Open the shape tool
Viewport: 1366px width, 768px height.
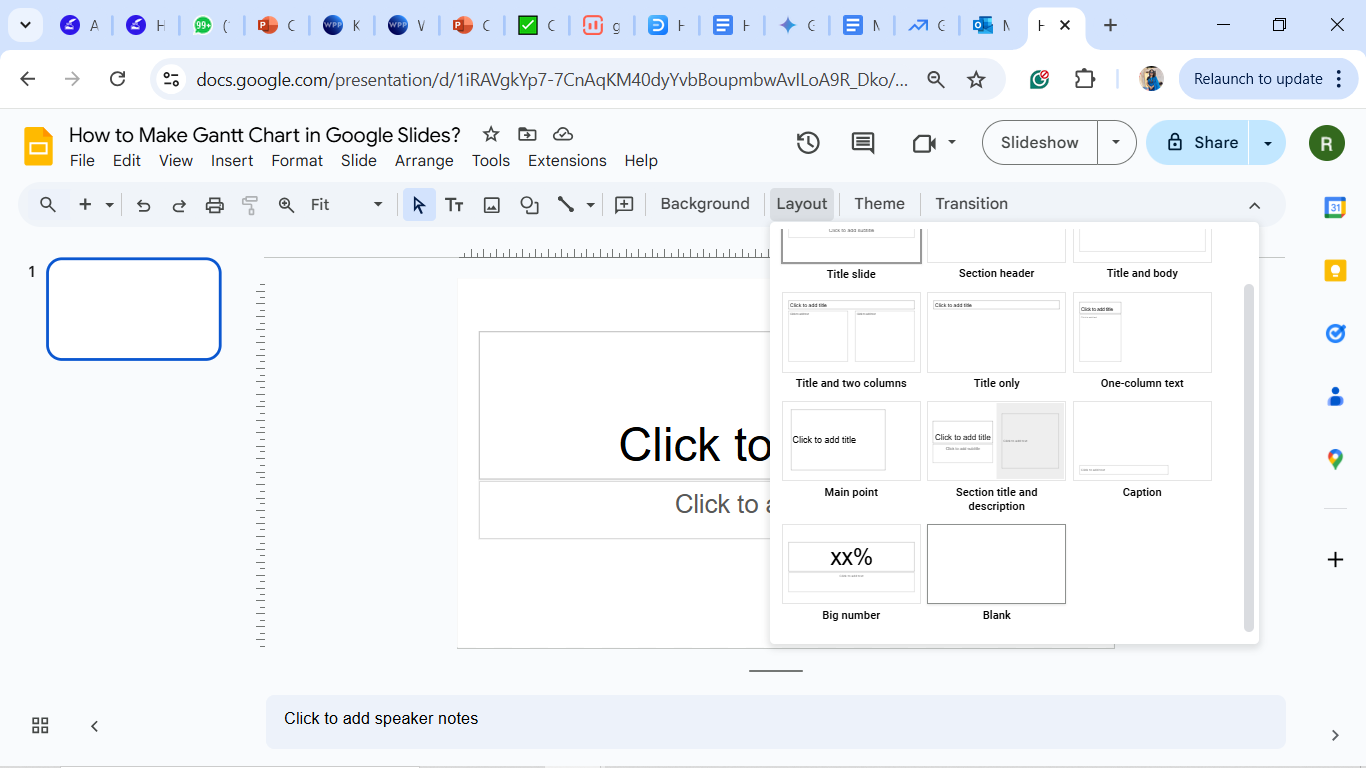pyautogui.click(x=529, y=205)
